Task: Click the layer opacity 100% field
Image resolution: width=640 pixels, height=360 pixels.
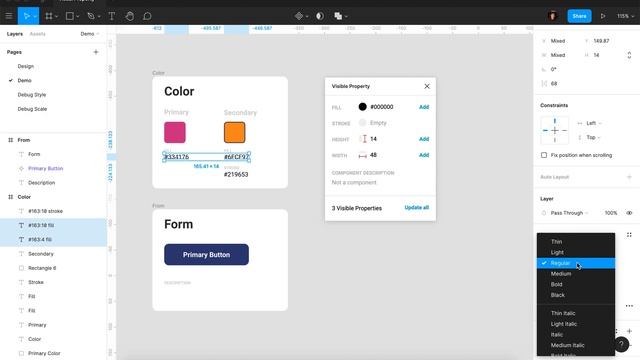Action: [611, 213]
